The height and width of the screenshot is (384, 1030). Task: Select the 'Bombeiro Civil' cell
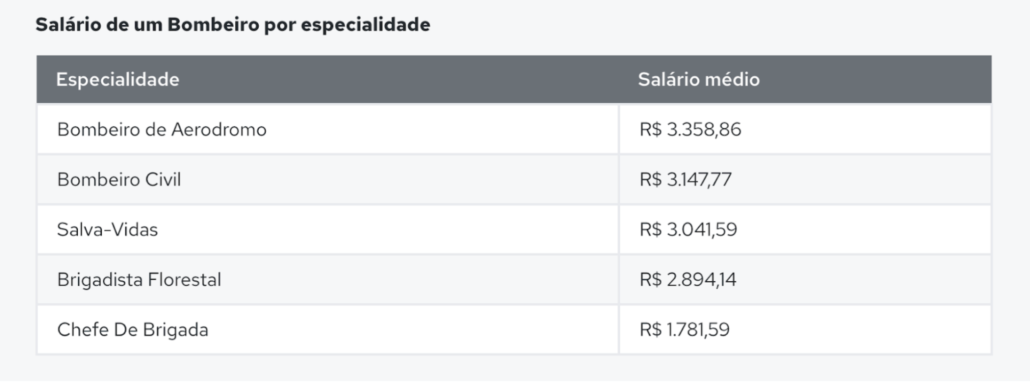pyautogui.click(x=328, y=179)
